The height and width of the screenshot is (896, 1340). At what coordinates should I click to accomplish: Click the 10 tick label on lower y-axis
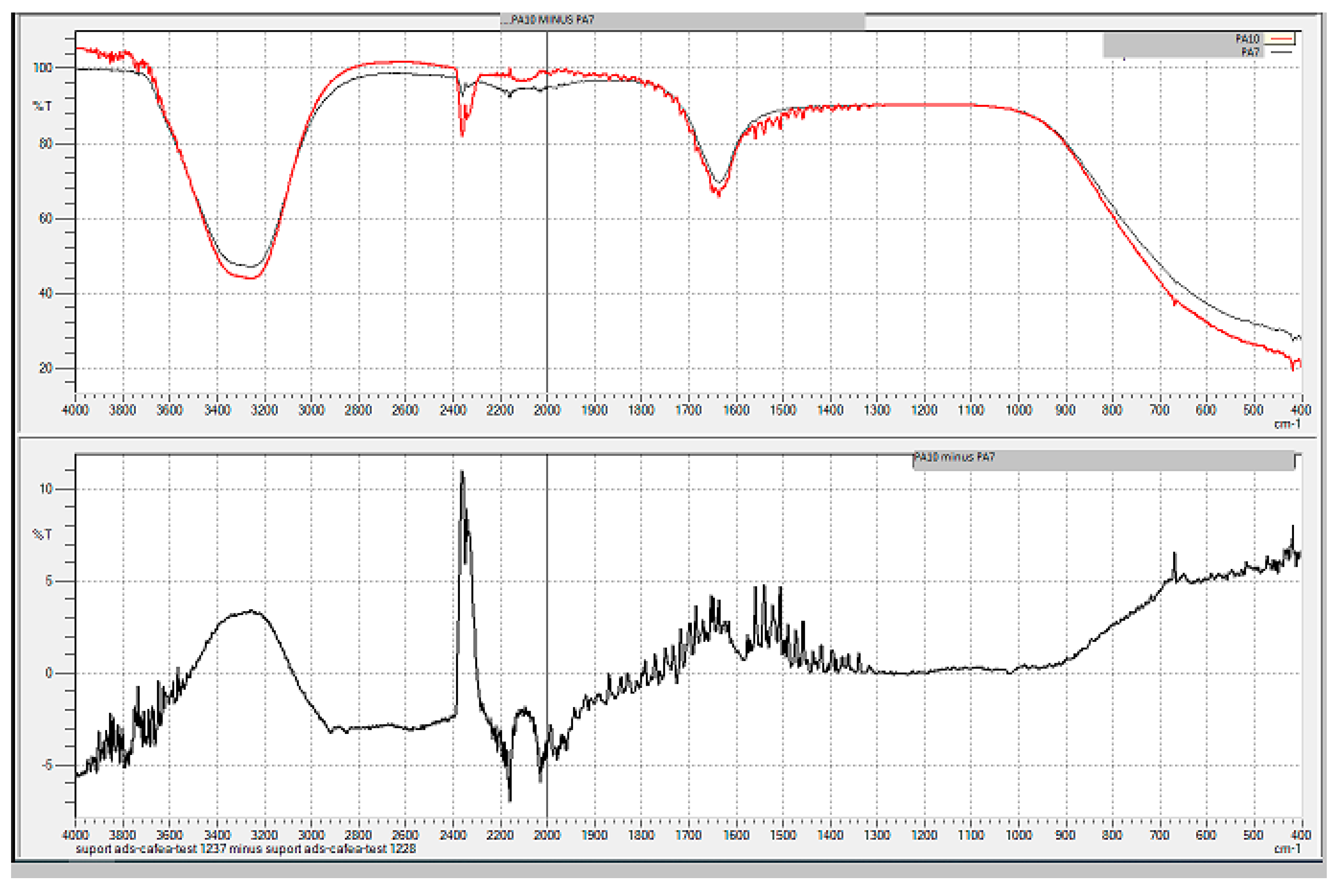coord(46,489)
